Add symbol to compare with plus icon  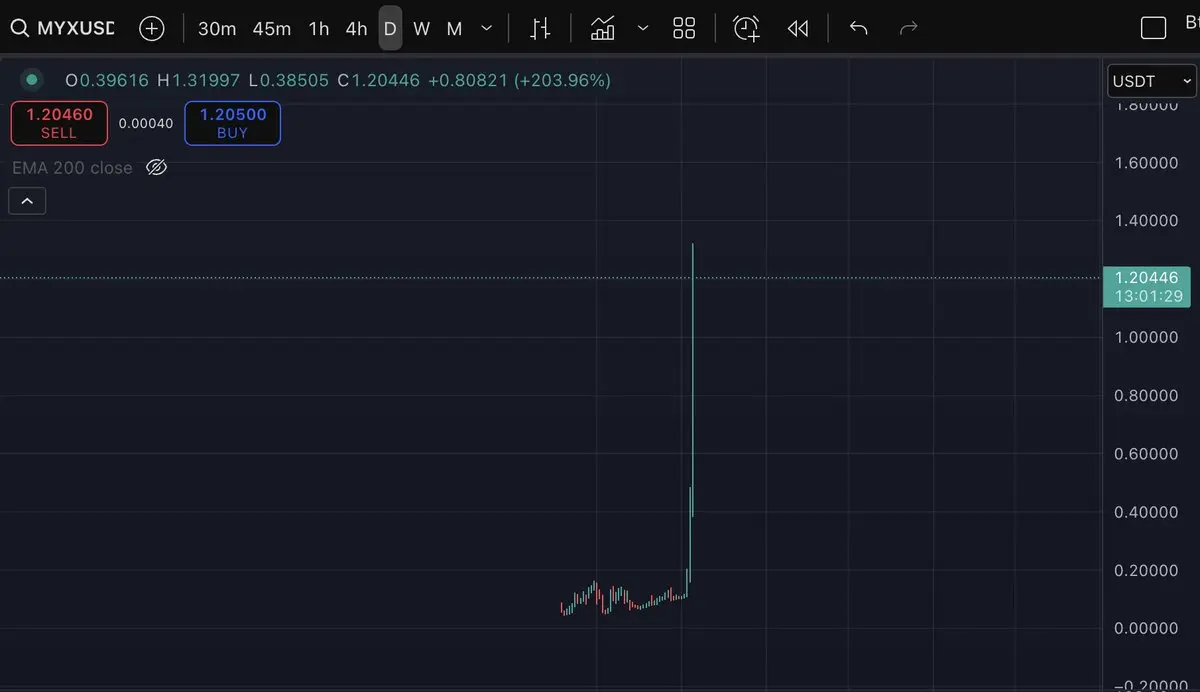pos(151,28)
